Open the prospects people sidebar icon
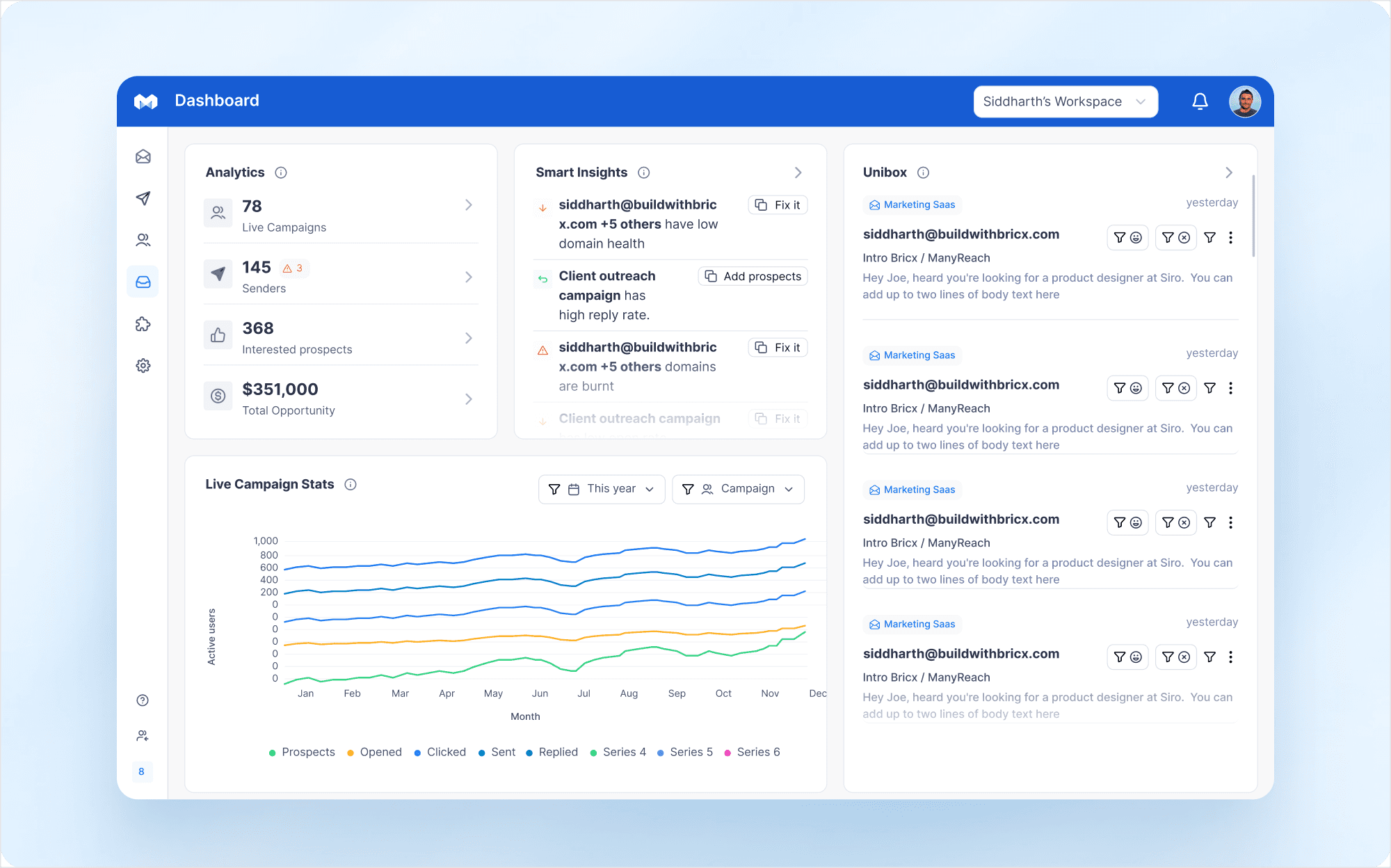1391x868 pixels. 143,240
